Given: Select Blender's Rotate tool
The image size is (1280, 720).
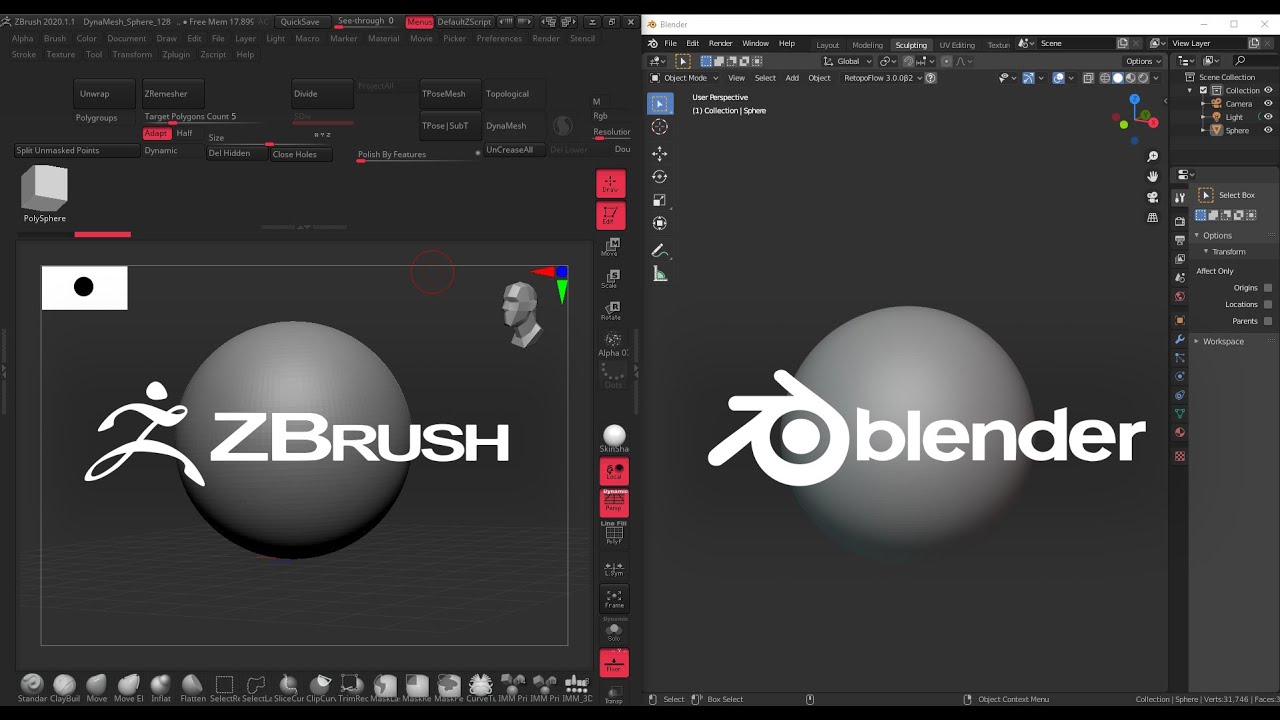Looking at the screenshot, I should pyautogui.click(x=660, y=177).
